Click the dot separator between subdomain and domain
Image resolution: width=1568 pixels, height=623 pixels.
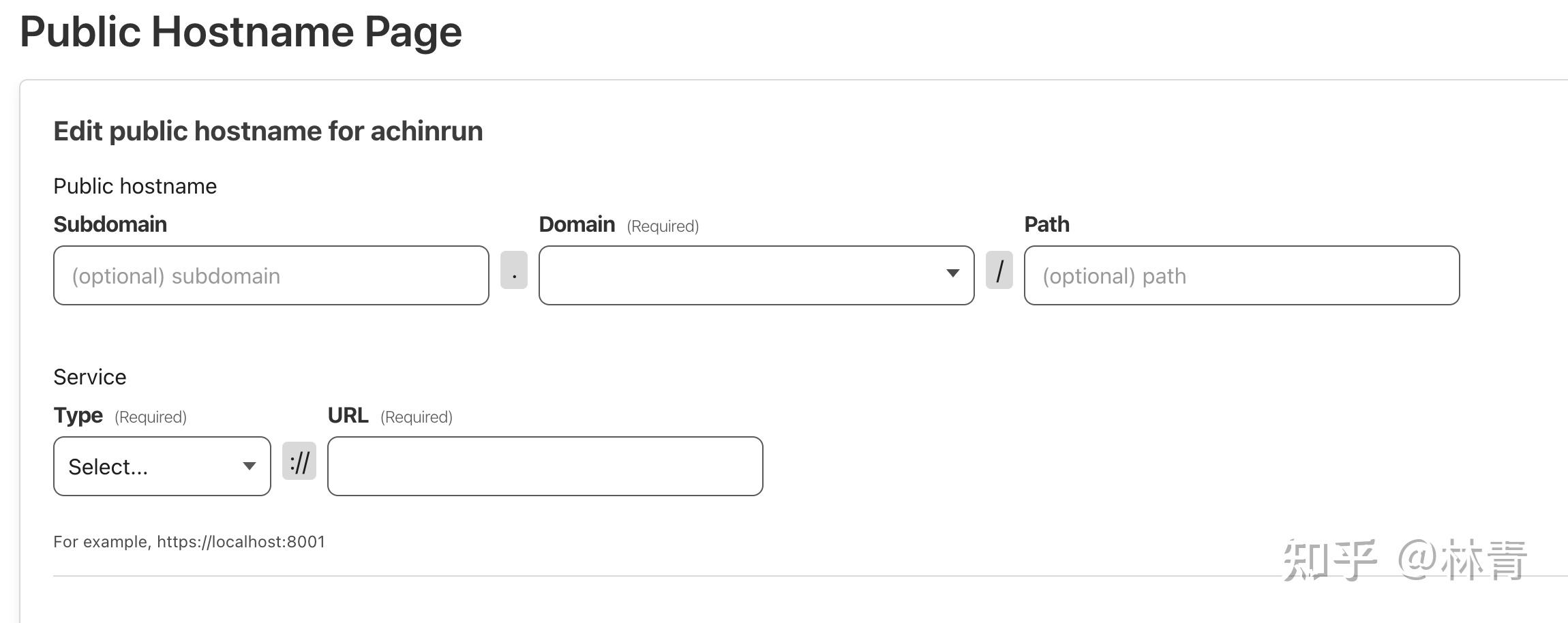coord(513,271)
